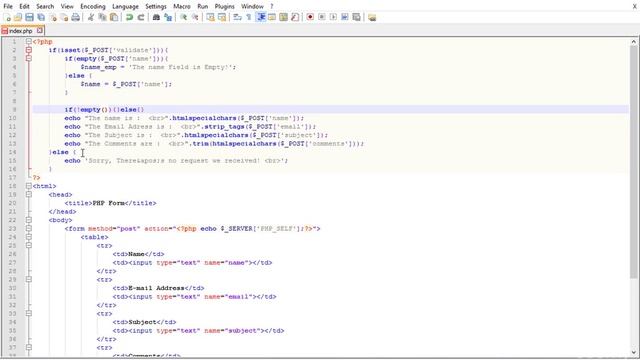
Task: Click the Zoom Out toolbar icon
Action: [195, 17]
